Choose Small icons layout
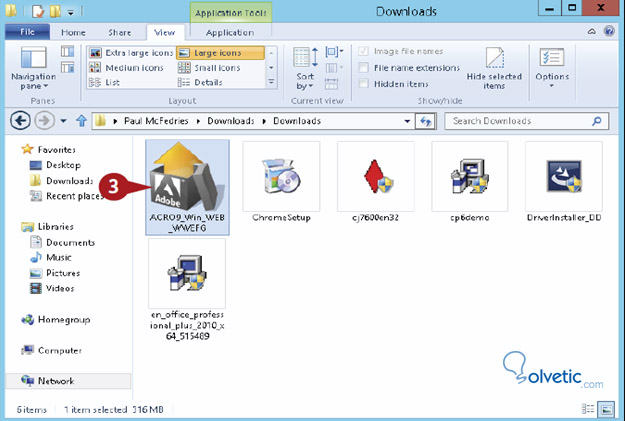 coord(209,68)
